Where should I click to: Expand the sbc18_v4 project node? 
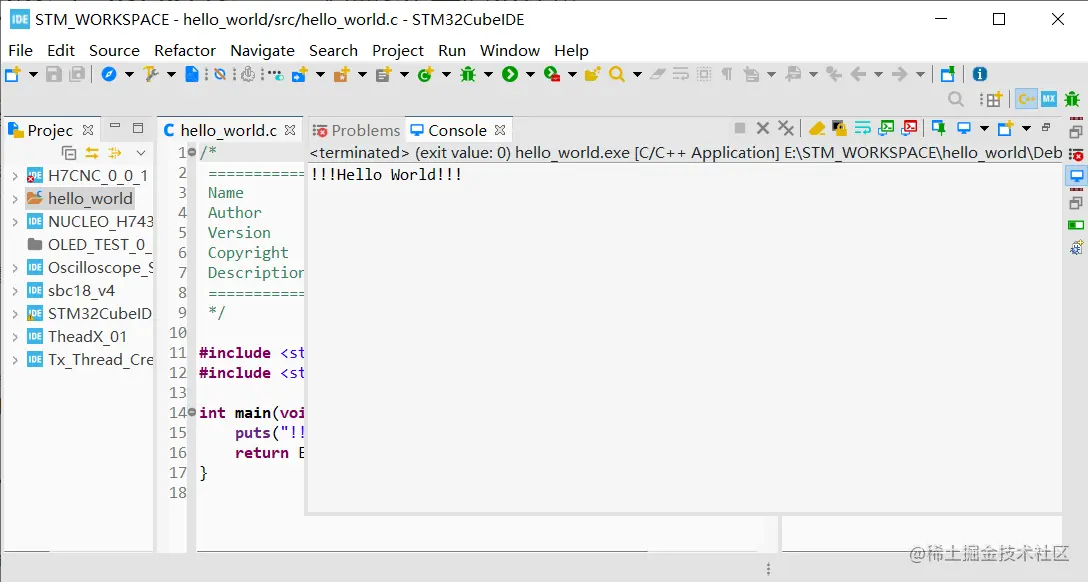coord(15,291)
